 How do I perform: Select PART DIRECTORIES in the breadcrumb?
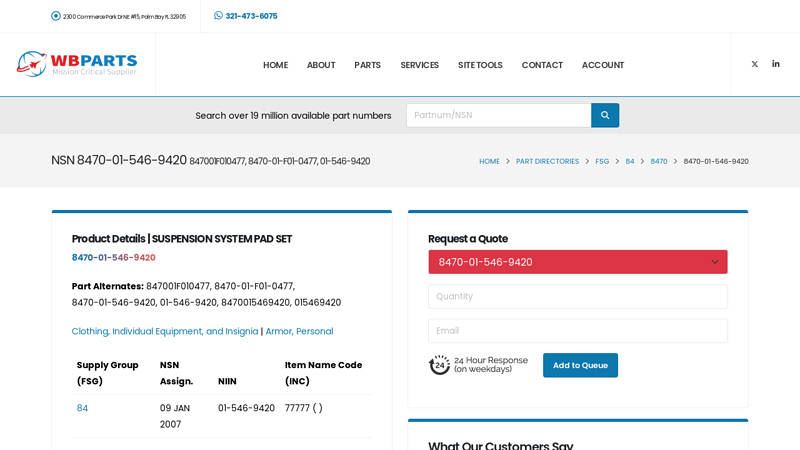coord(547,161)
